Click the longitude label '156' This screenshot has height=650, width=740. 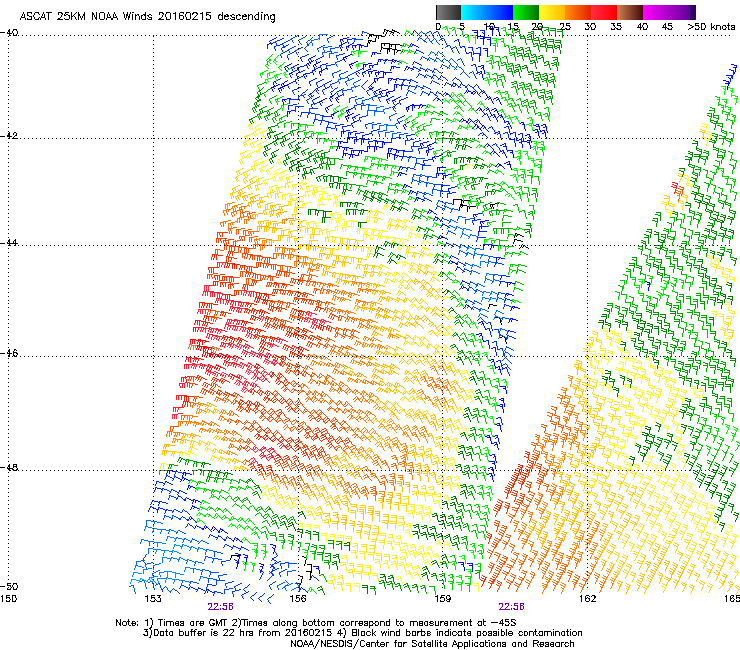pyautogui.click(x=298, y=599)
